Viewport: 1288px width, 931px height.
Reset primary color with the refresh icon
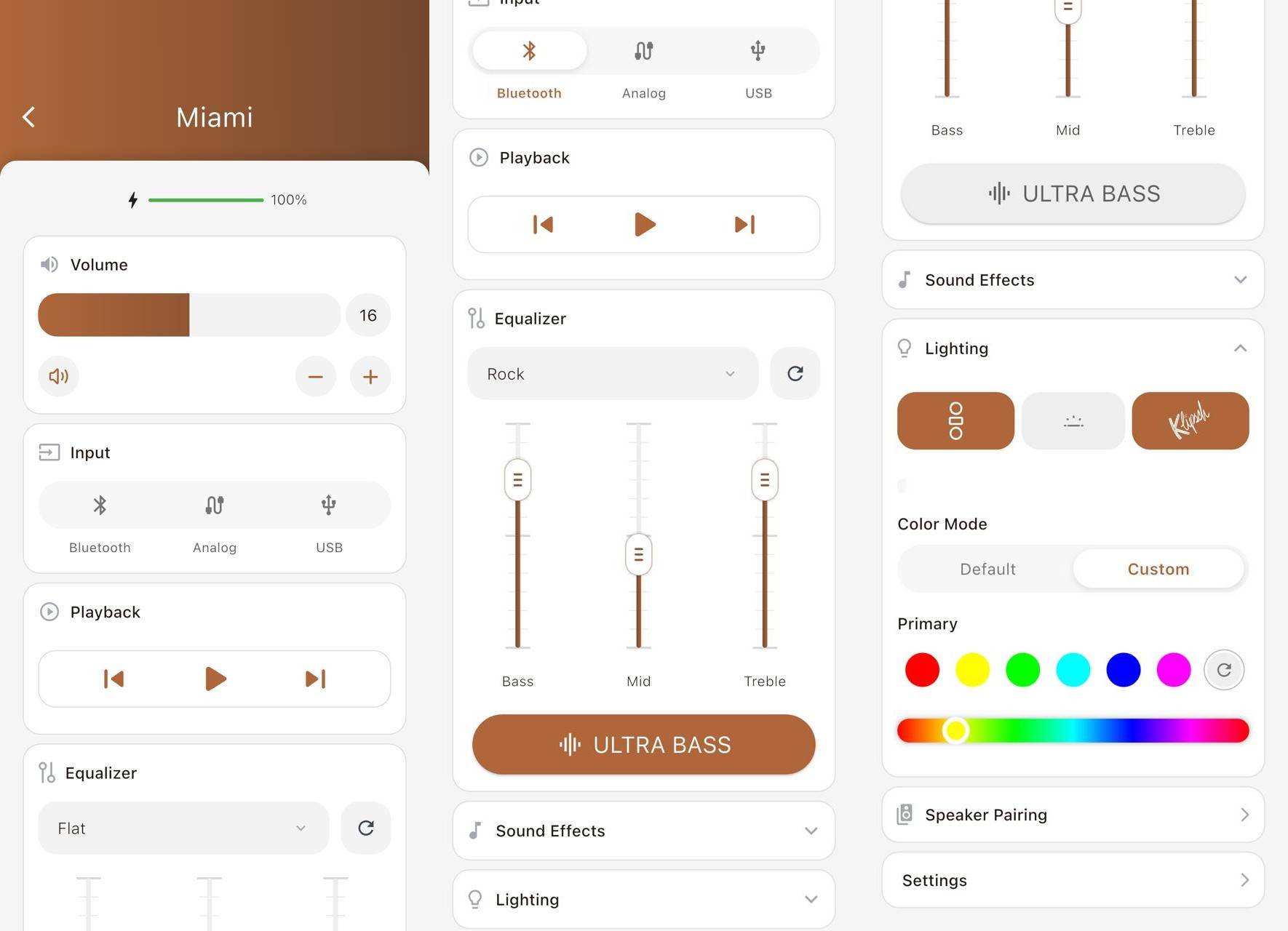1224,670
